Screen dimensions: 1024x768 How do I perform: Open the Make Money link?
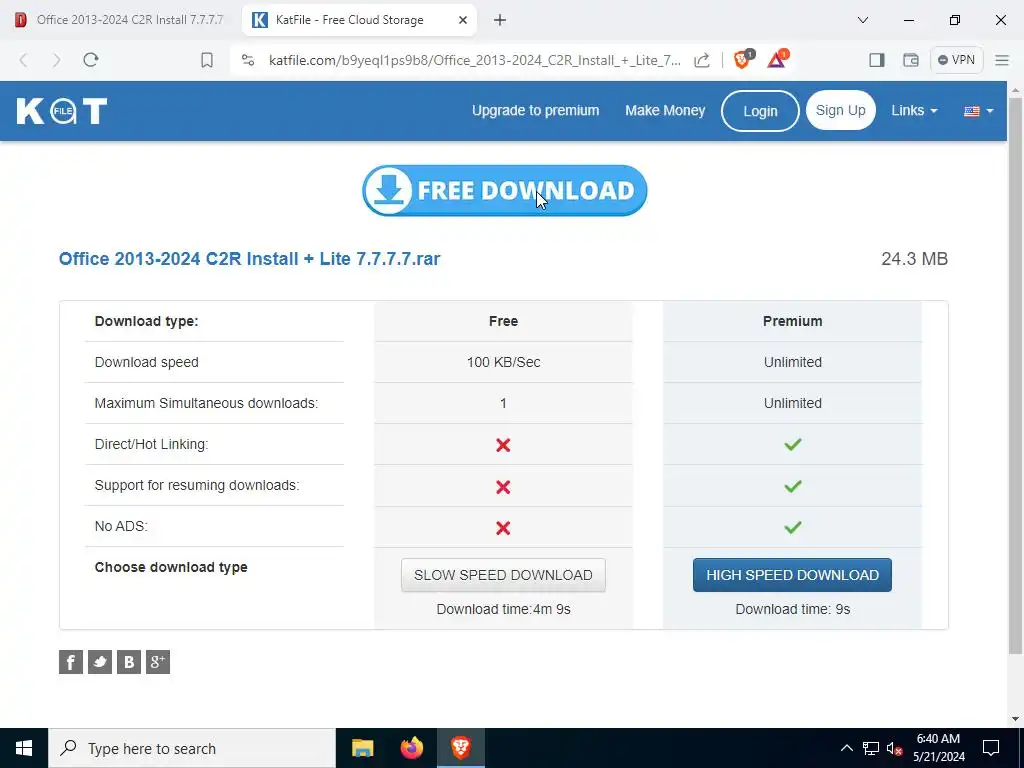point(665,110)
